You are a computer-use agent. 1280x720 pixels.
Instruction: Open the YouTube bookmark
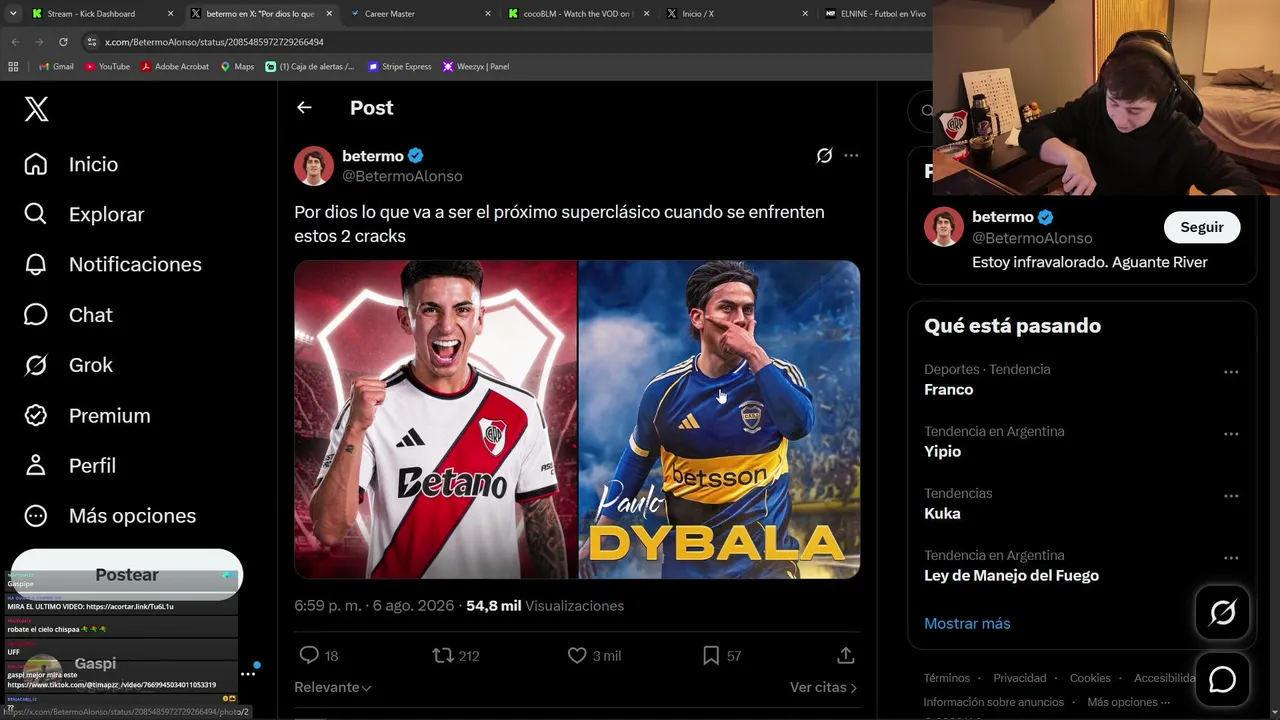click(107, 67)
